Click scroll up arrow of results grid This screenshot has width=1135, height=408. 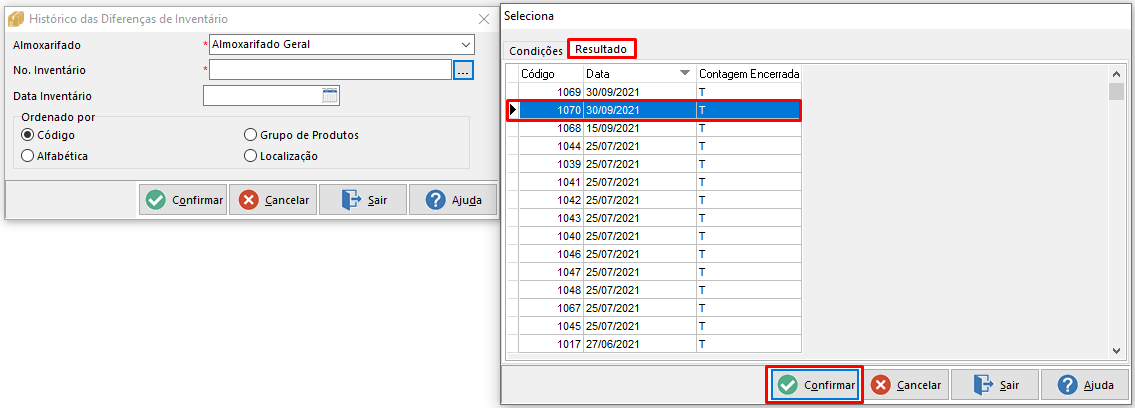coord(1117,74)
